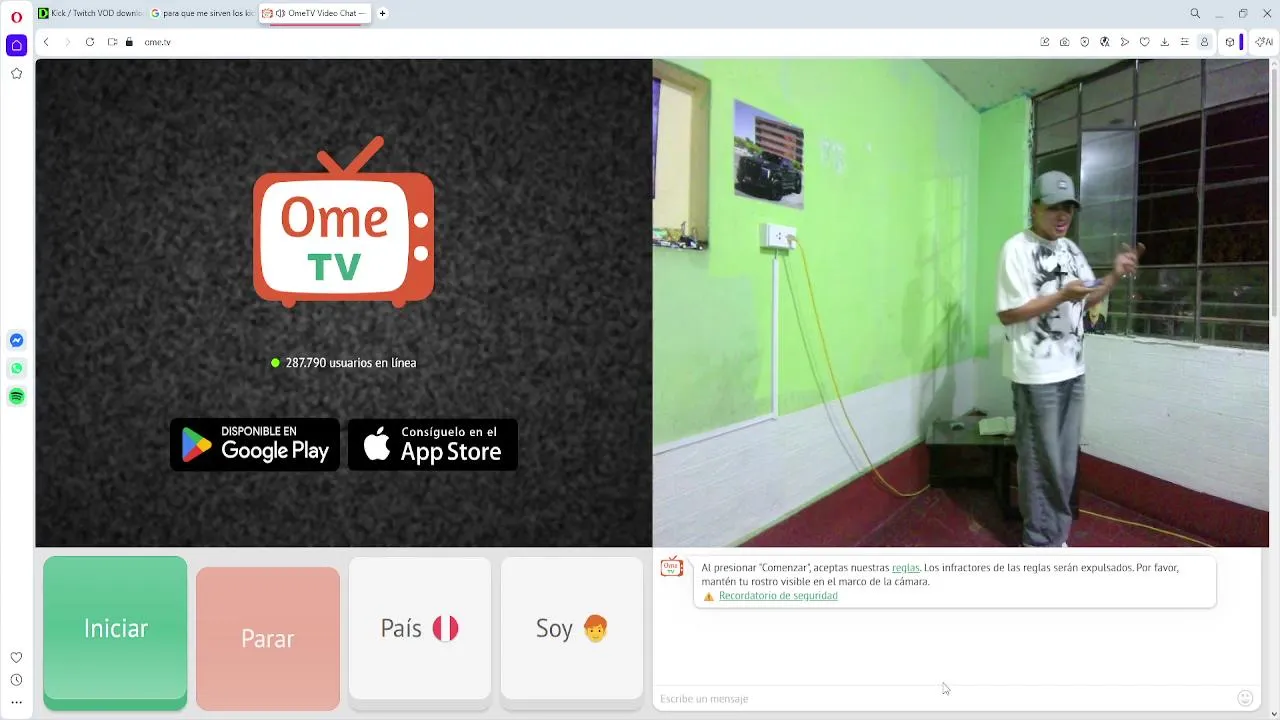Open the history clock in the sidebar
The image size is (1280, 720).
point(16,680)
